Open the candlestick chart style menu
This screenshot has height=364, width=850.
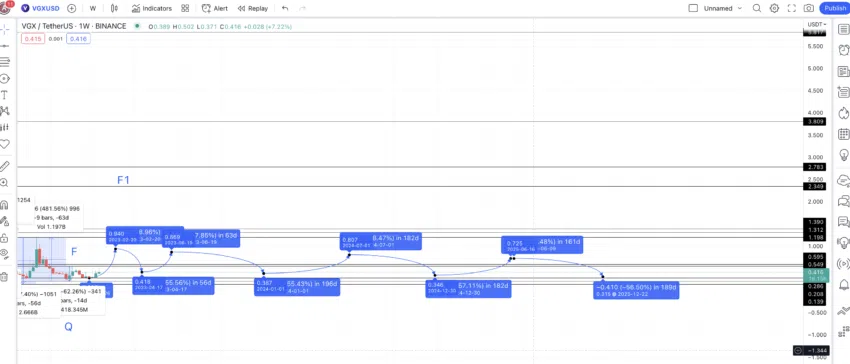pyautogui.click(x=114, y=8)
